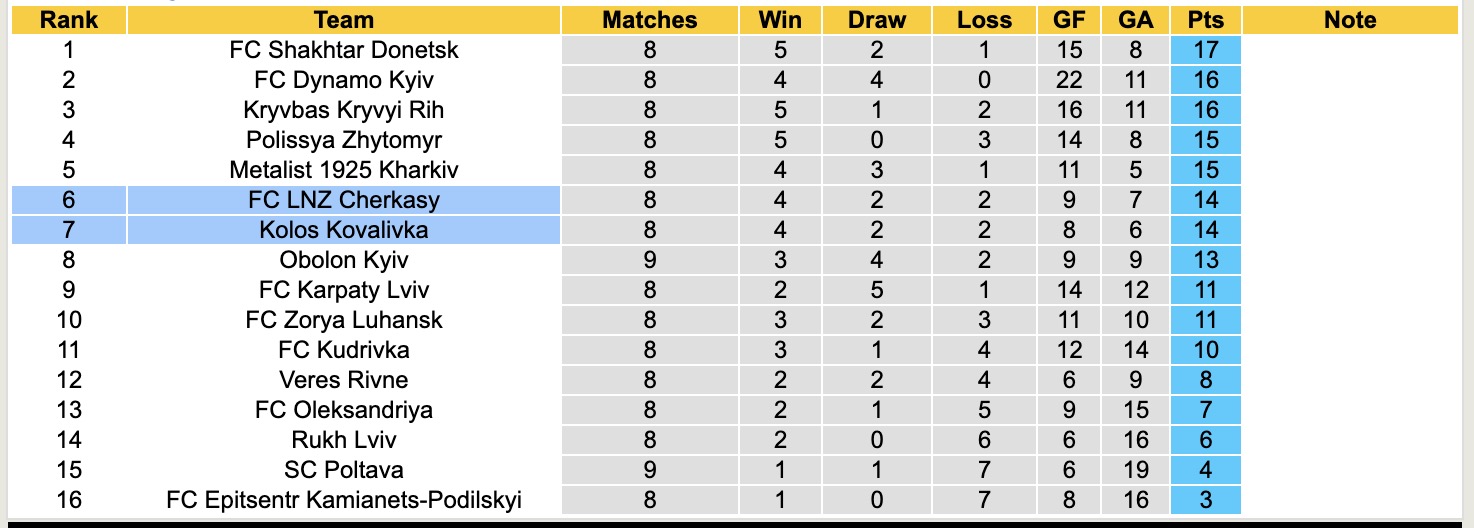
Task: Click the GA column header
Action: (1136, 20)
